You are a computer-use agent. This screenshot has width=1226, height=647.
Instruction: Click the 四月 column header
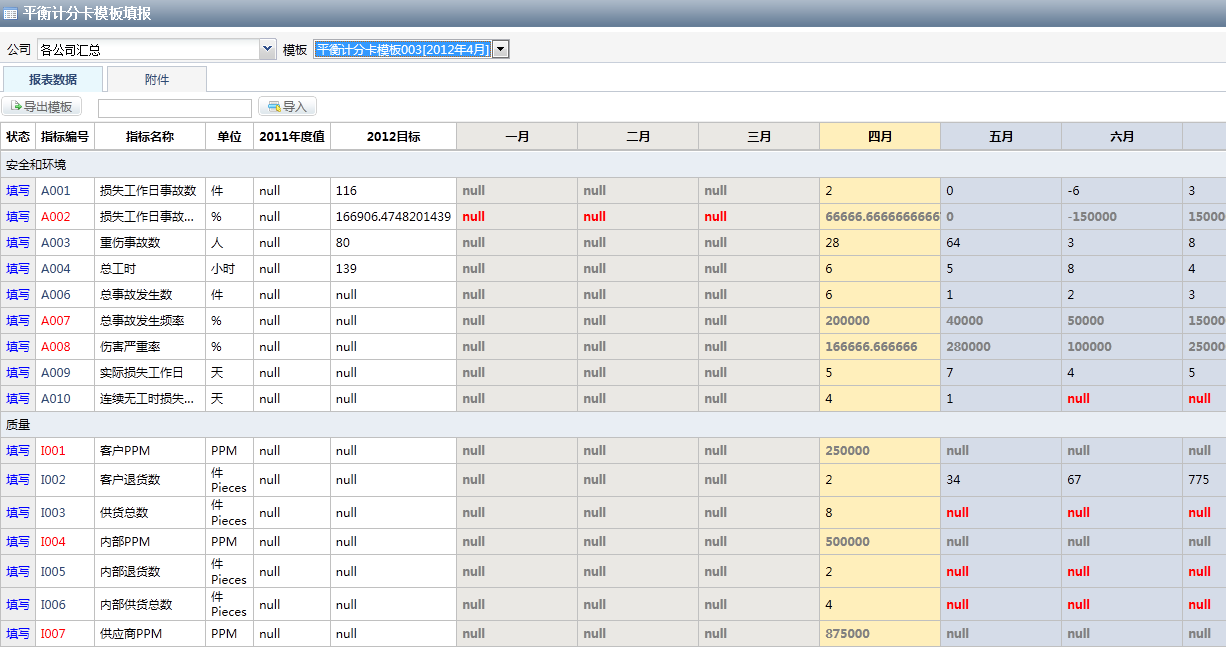(880, 137)
